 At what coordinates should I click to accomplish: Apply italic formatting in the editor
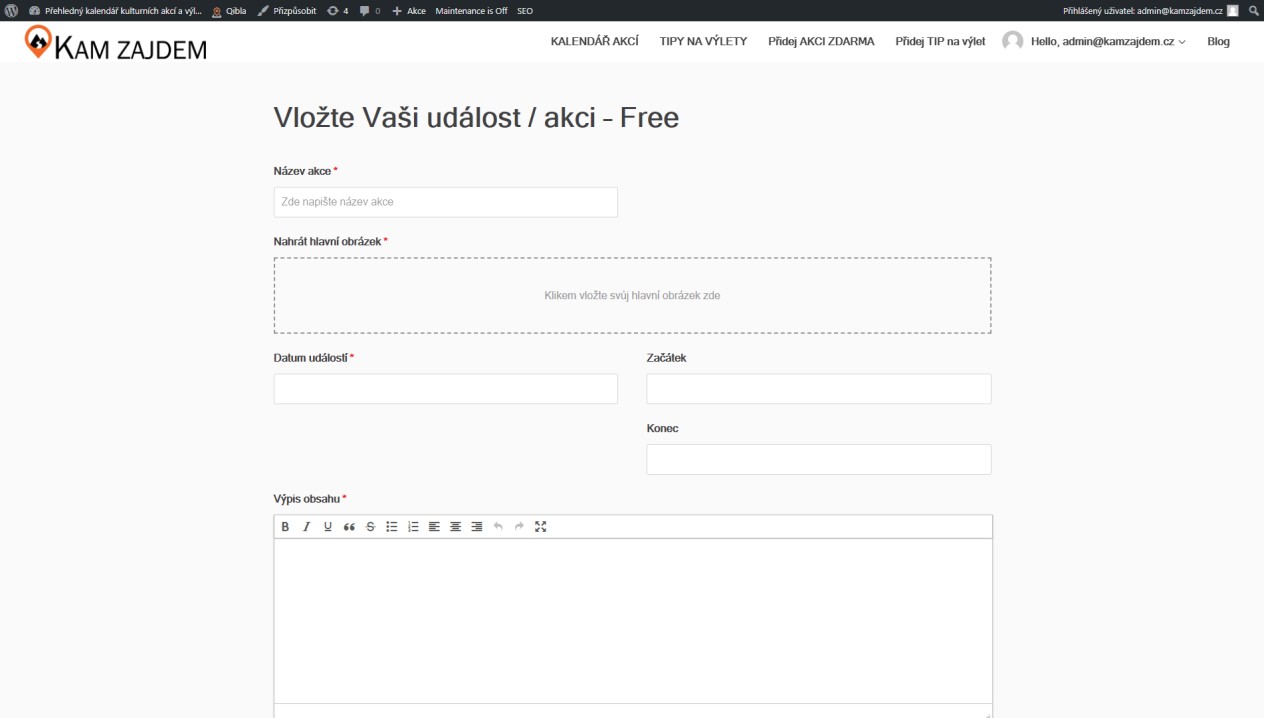(x=307, y=527)
